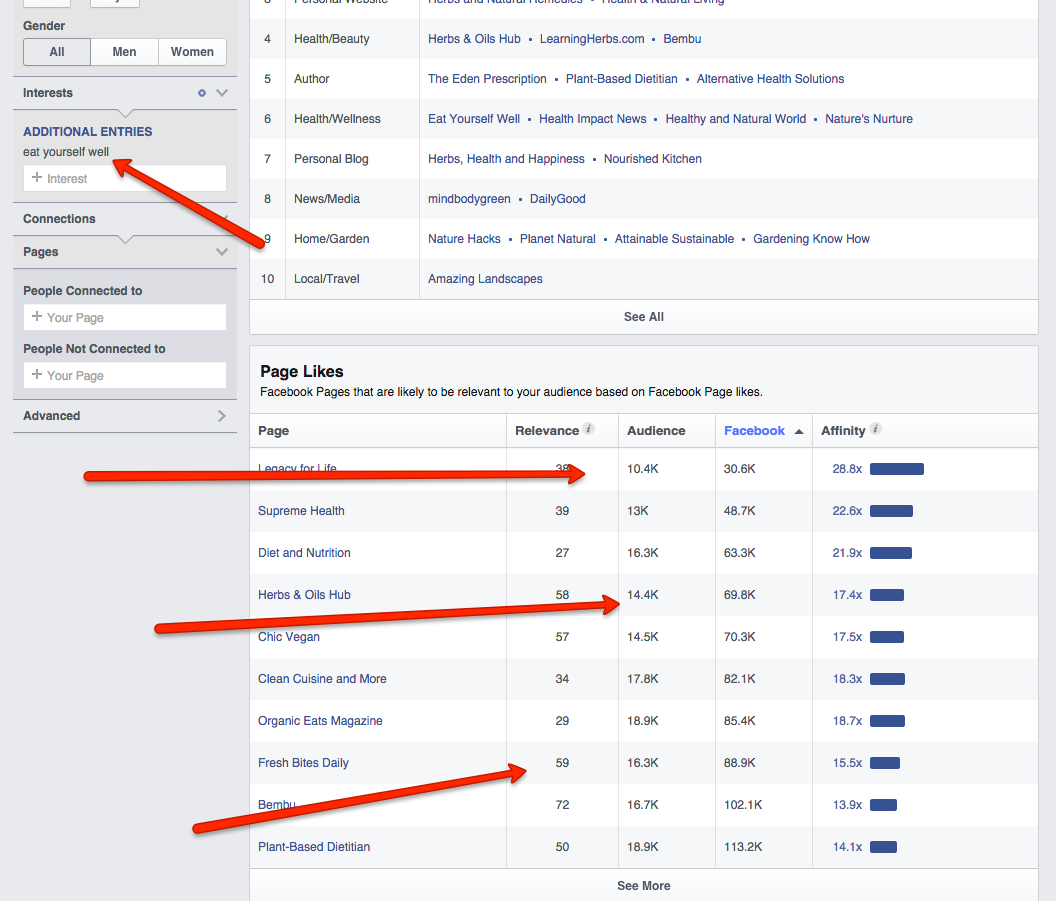
Task: Expand the Advanced section
Action: (x=221, y=416)
